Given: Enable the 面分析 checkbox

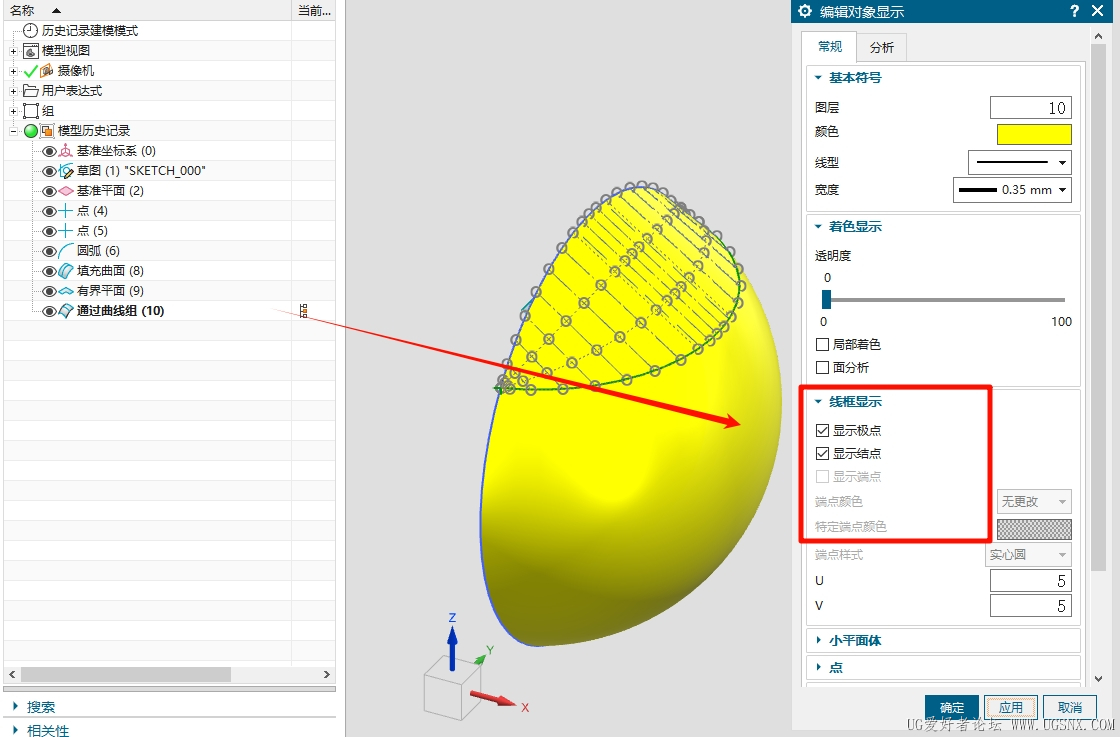Looking at the screenshot, I should coord(822,367).
